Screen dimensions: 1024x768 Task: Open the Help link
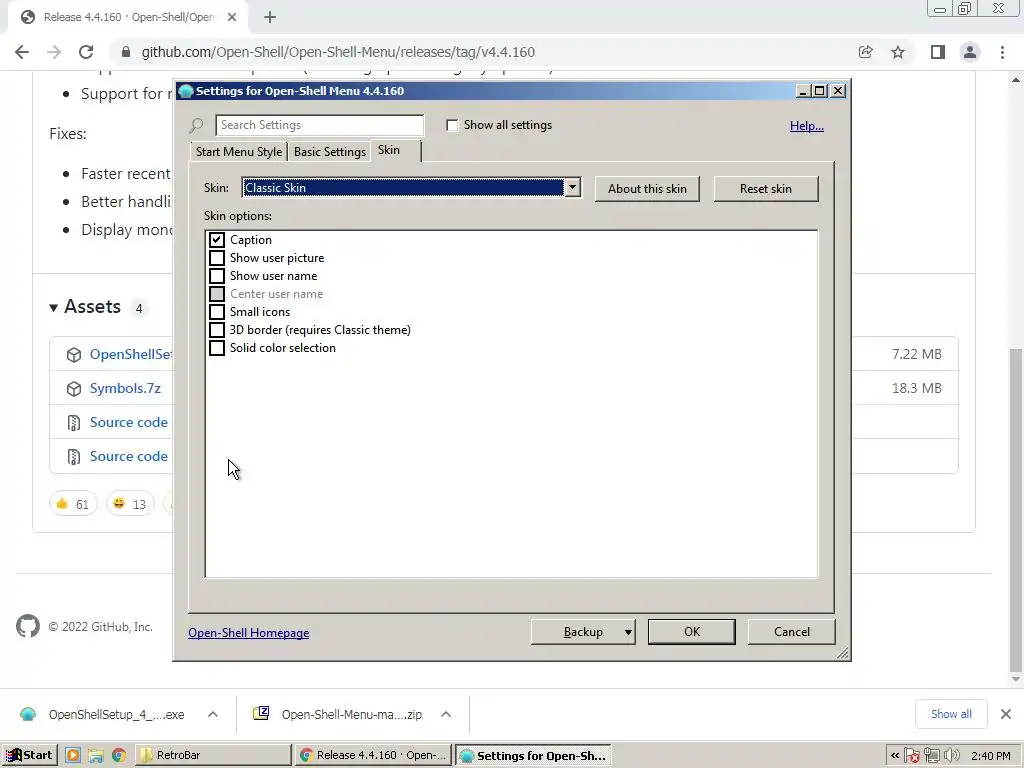(x=807, y=126)
